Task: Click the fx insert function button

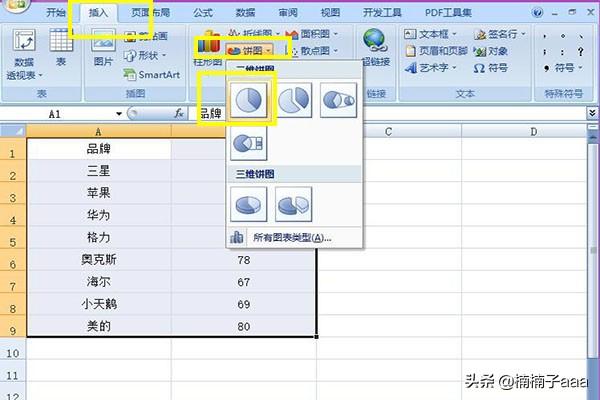Action: coord(179,113)
